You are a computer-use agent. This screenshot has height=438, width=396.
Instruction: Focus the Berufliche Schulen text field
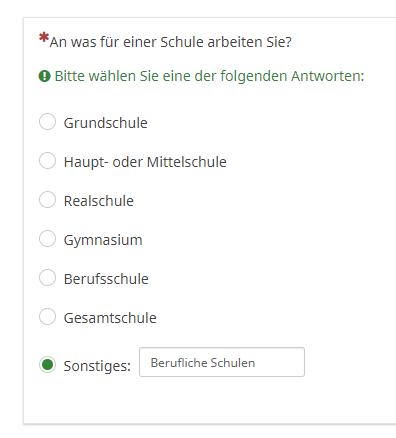point(222,362)
